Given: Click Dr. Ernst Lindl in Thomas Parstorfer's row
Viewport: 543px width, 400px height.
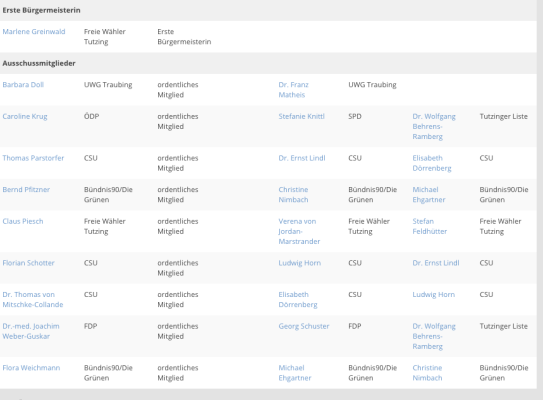Looking at the screenshot, I should pyautogui.click(x=302, y=158).
